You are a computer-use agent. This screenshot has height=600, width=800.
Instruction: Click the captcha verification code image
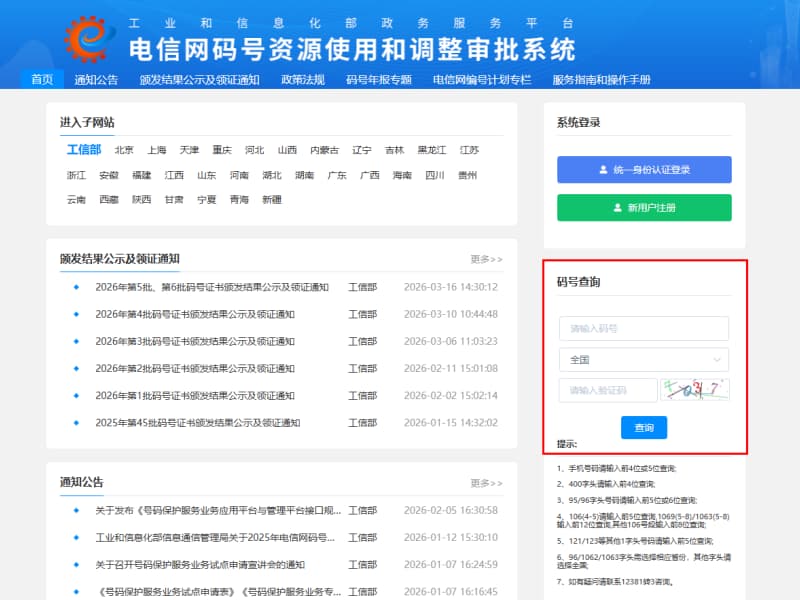pyautogui.click(x=697, y=389)
